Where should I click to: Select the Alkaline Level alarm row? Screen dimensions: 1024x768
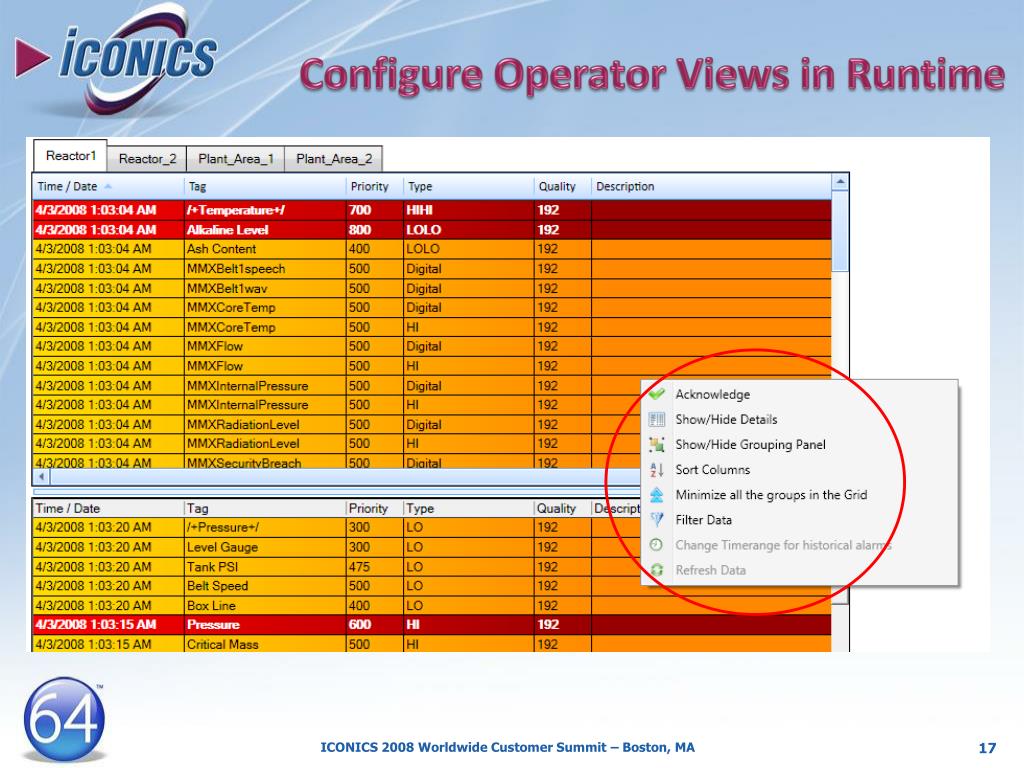(x=432, y=230)
